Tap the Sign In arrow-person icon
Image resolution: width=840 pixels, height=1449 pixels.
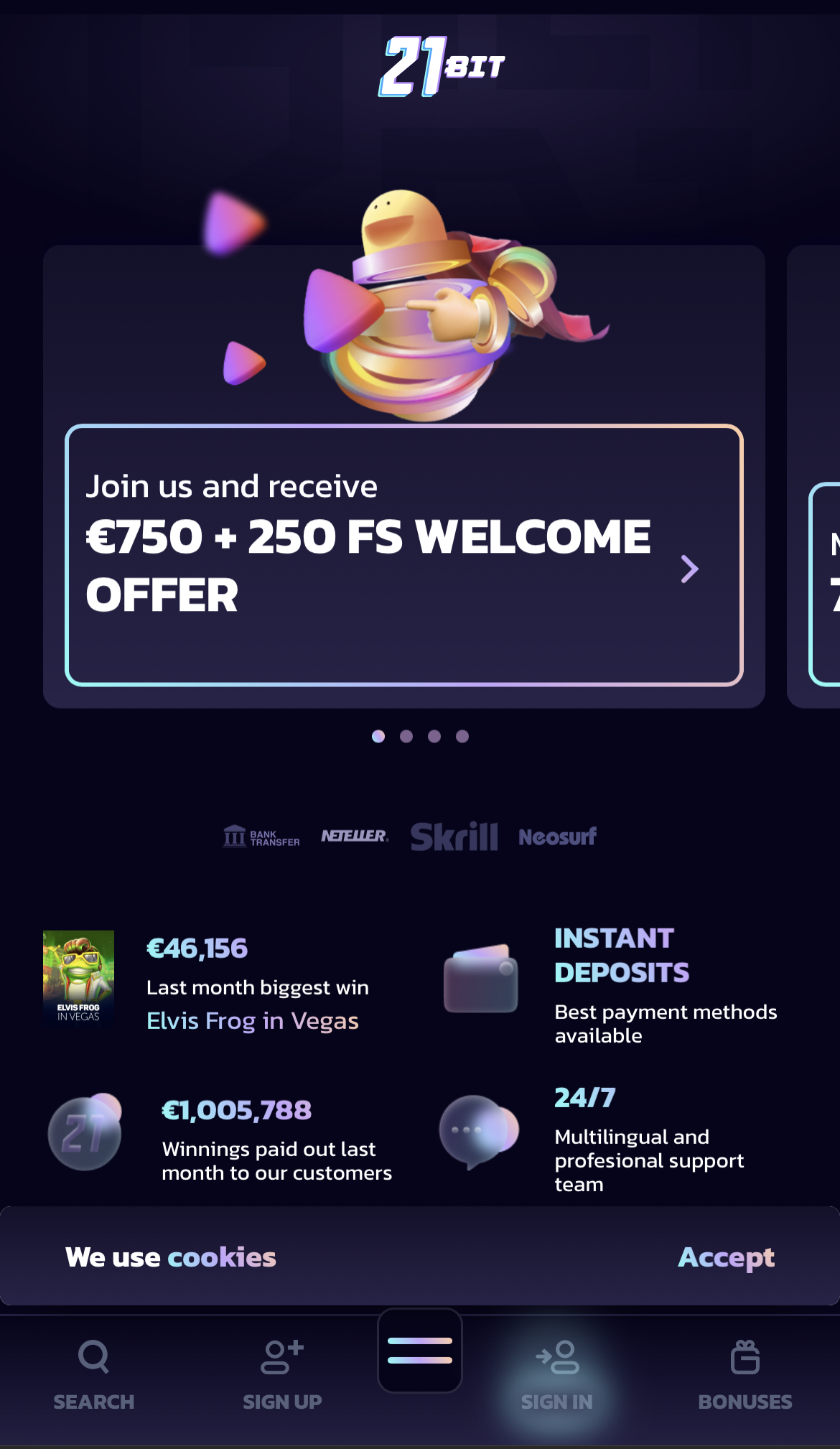pos(557,1356)
